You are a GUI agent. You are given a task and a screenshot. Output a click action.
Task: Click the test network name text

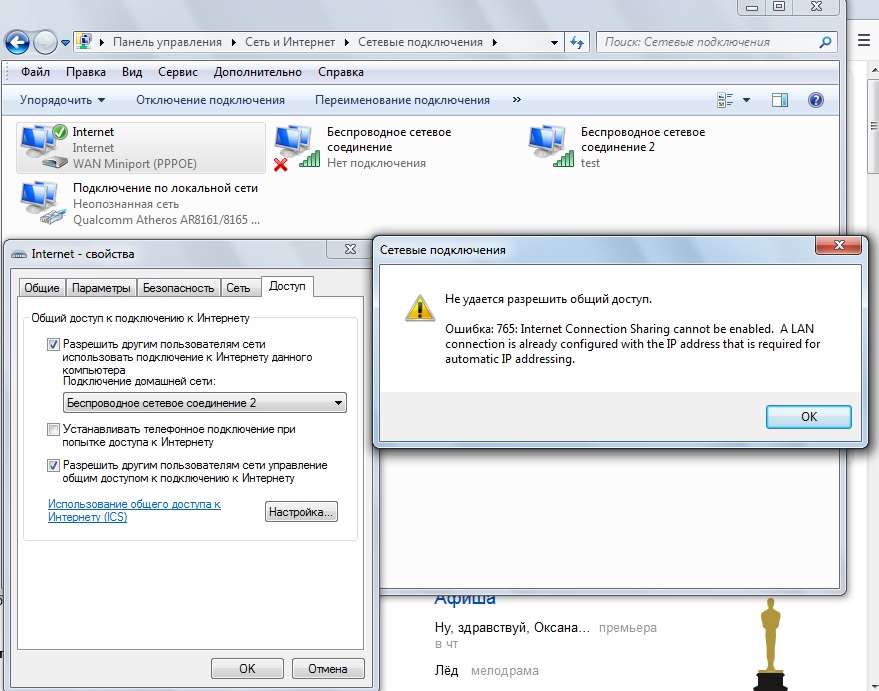590,163
